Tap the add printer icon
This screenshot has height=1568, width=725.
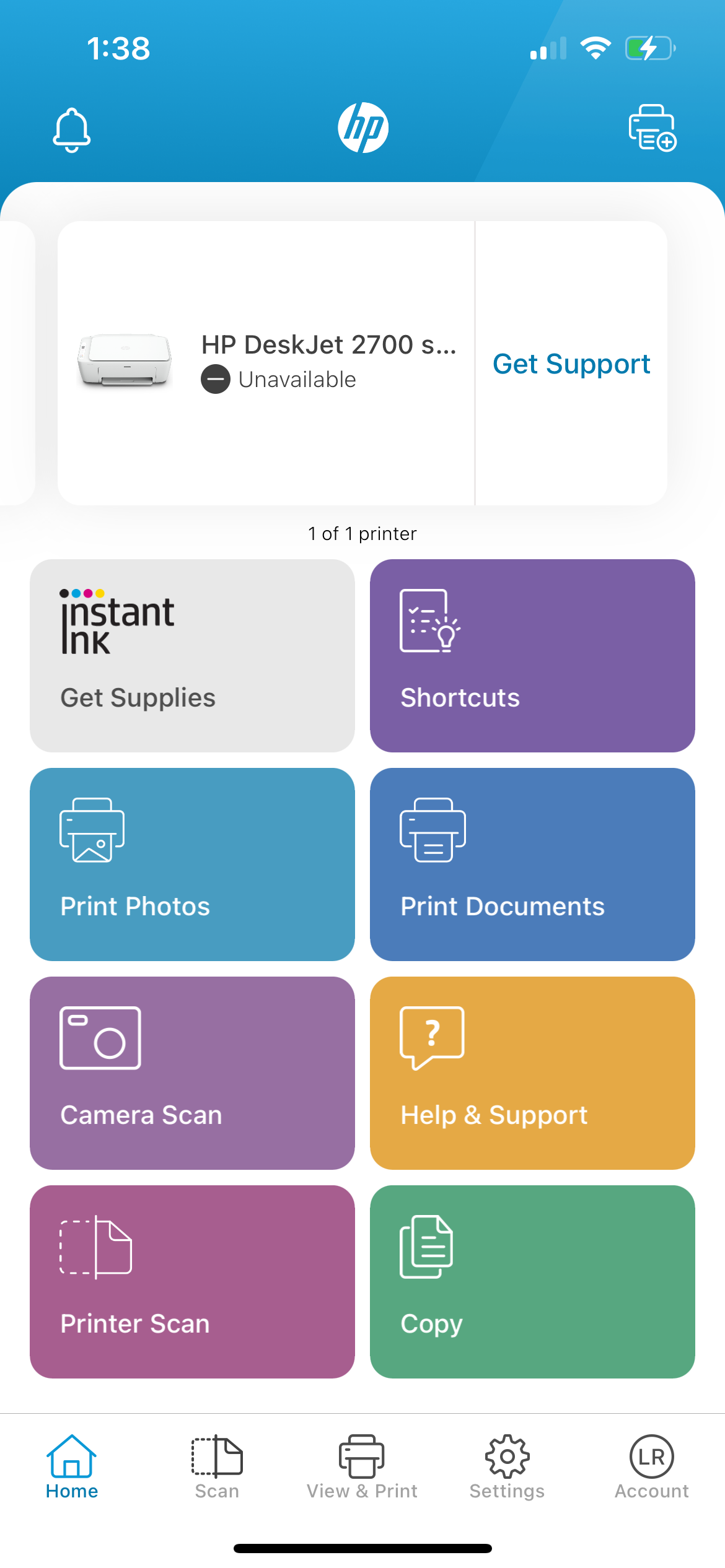point(652,128)
